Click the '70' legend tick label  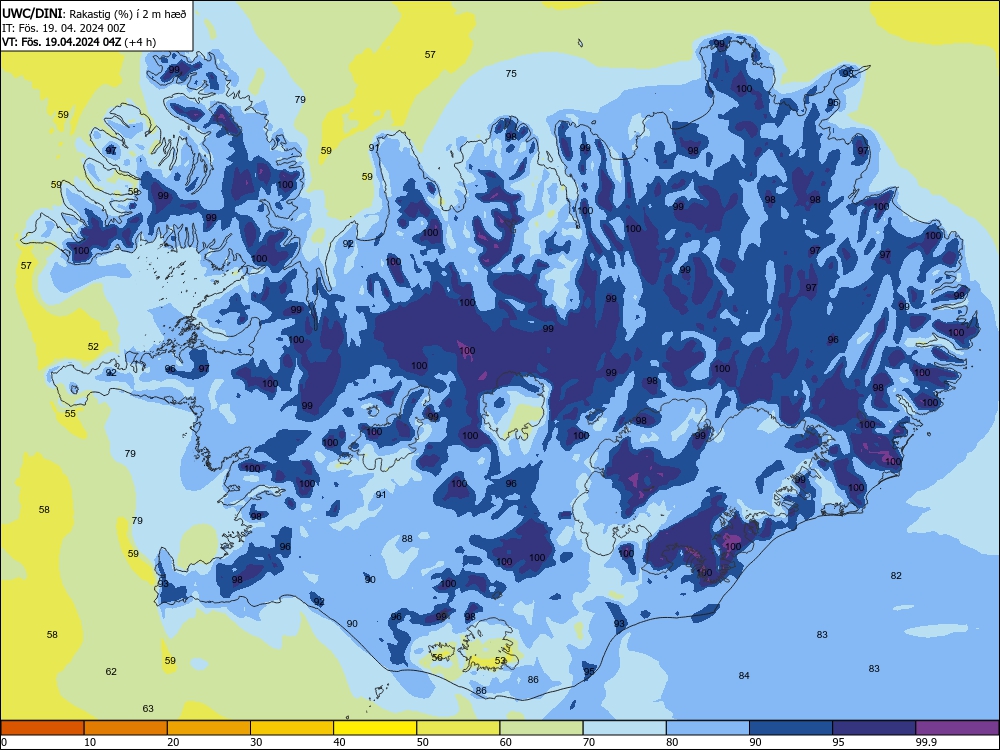[x=589, y=742]
